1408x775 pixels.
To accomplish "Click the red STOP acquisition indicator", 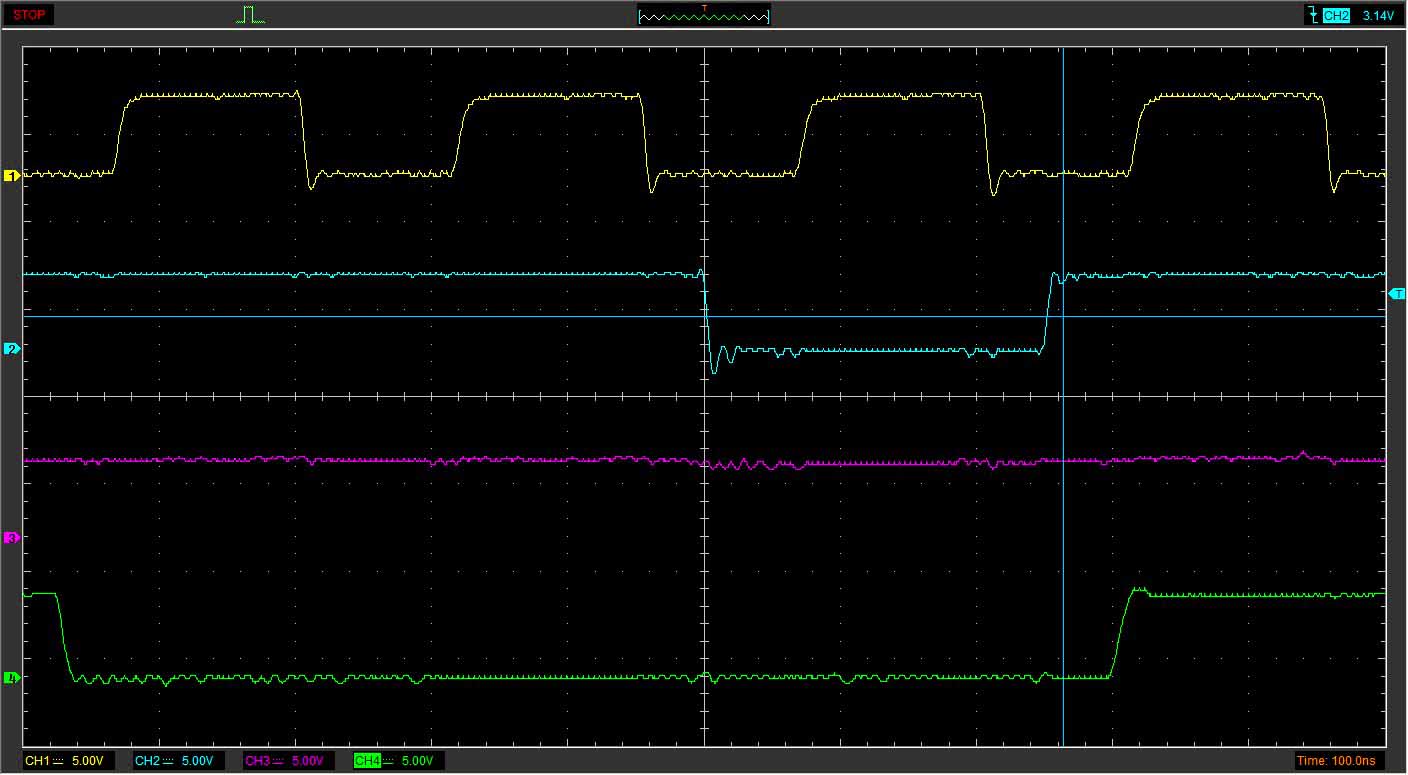I will coord(29,15).
